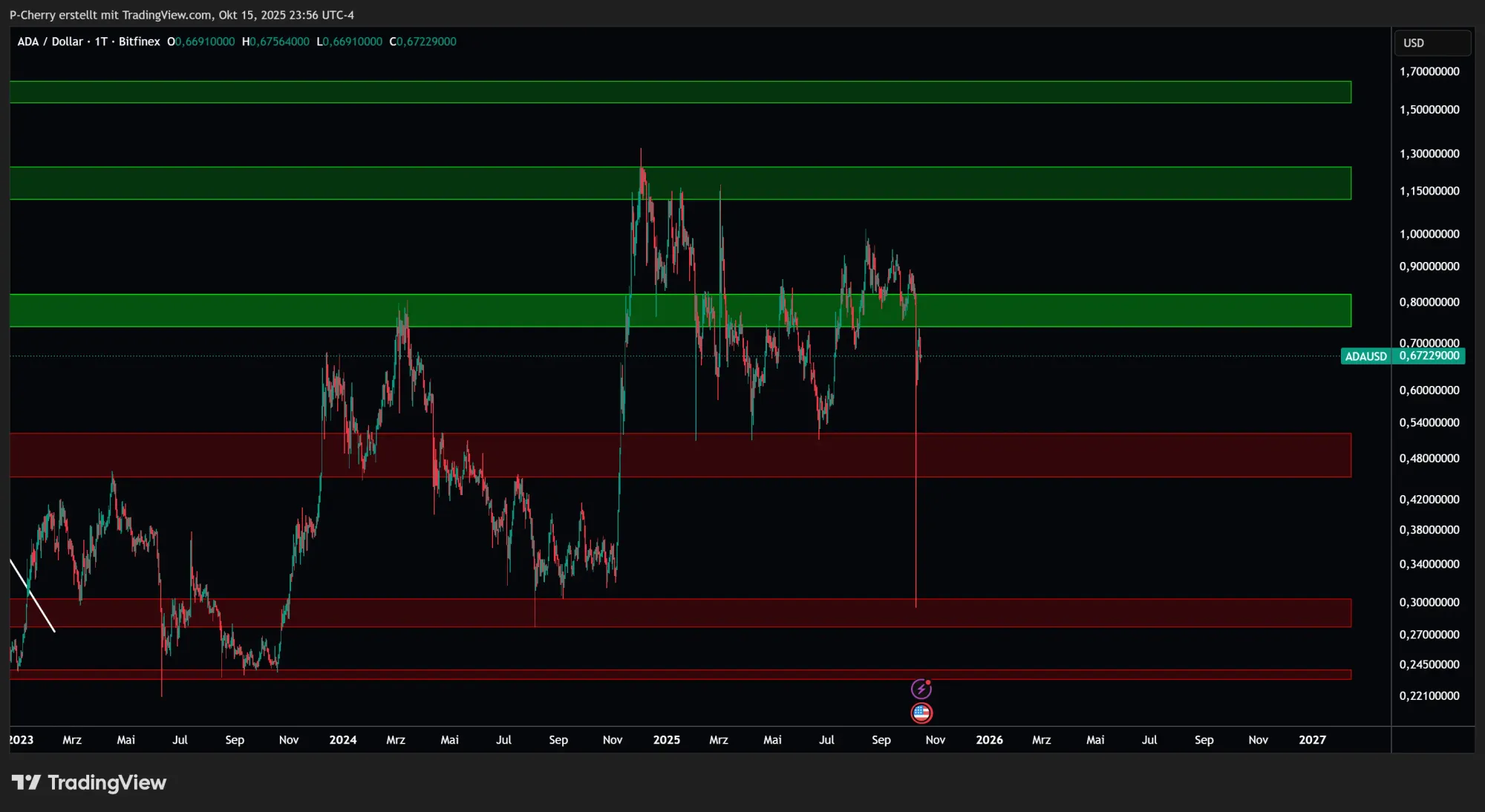Screen dimensions: 1485x812
Task: Click the US flag economic event icon
Action: pos(921,713)
